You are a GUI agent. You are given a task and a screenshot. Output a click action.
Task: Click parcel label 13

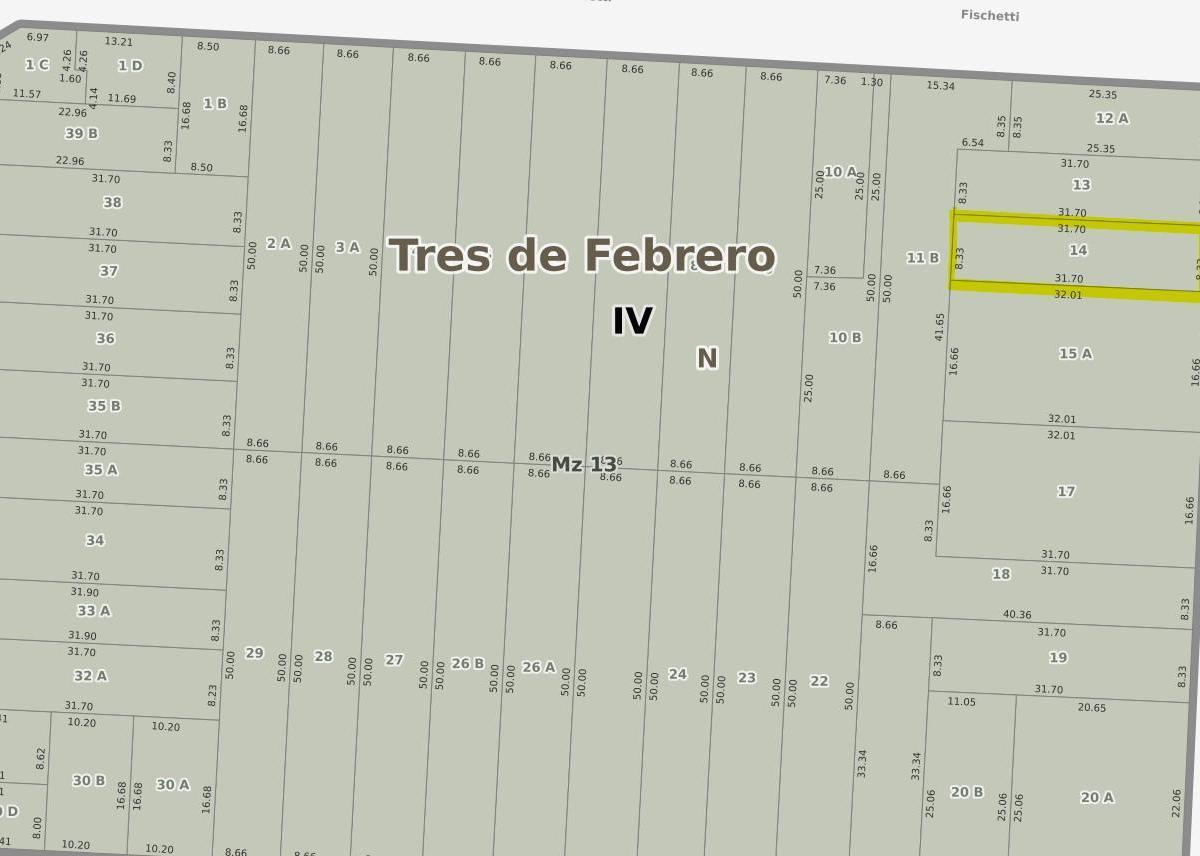pos(1081,185)
